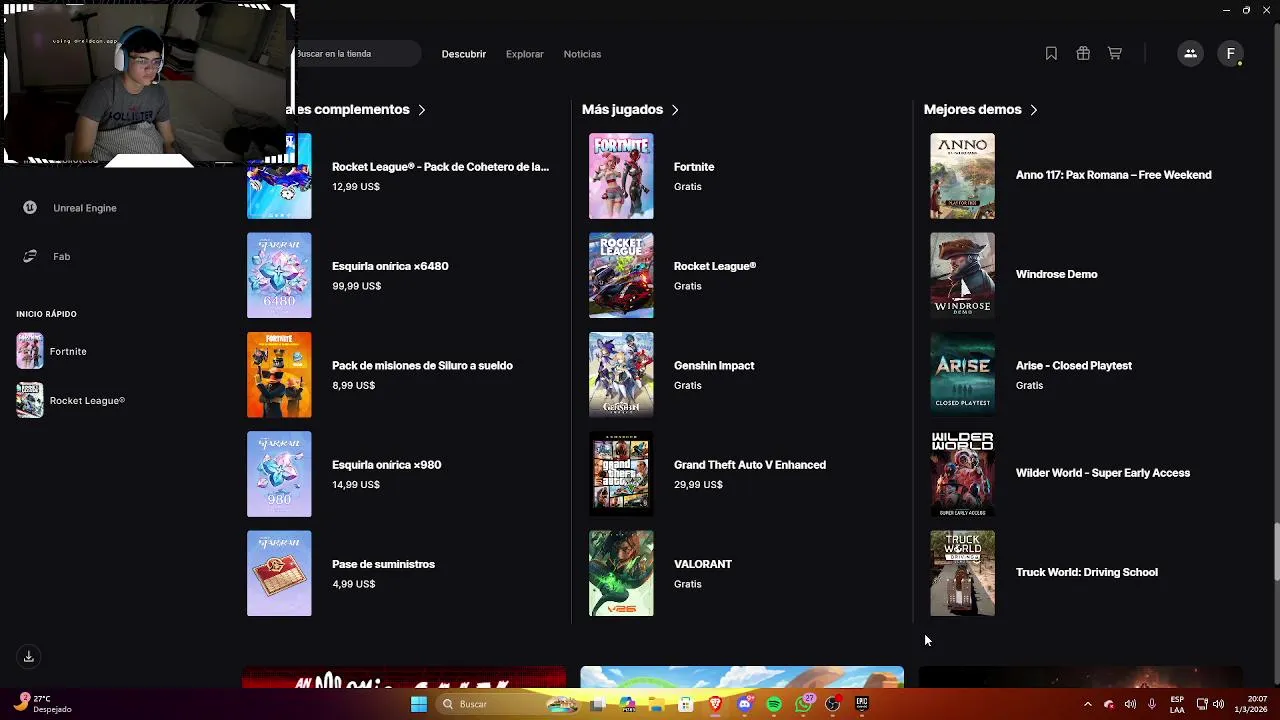The height and width of the screenshot is (720, 1280).
Task: Open Windows Start menu
Action: click(x=419, y=704)
